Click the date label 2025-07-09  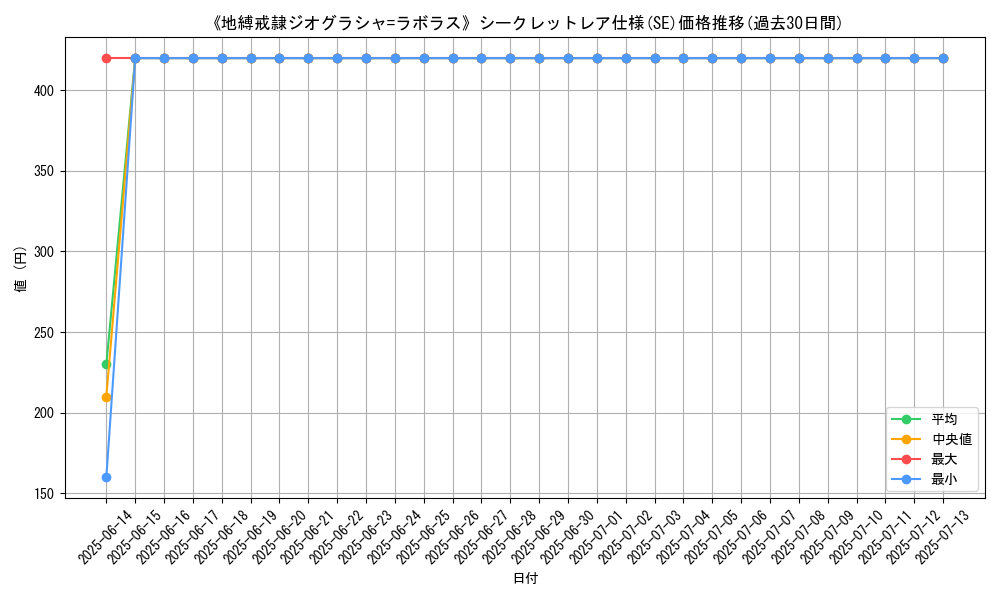pyautogui.click(x=827, y=538)
